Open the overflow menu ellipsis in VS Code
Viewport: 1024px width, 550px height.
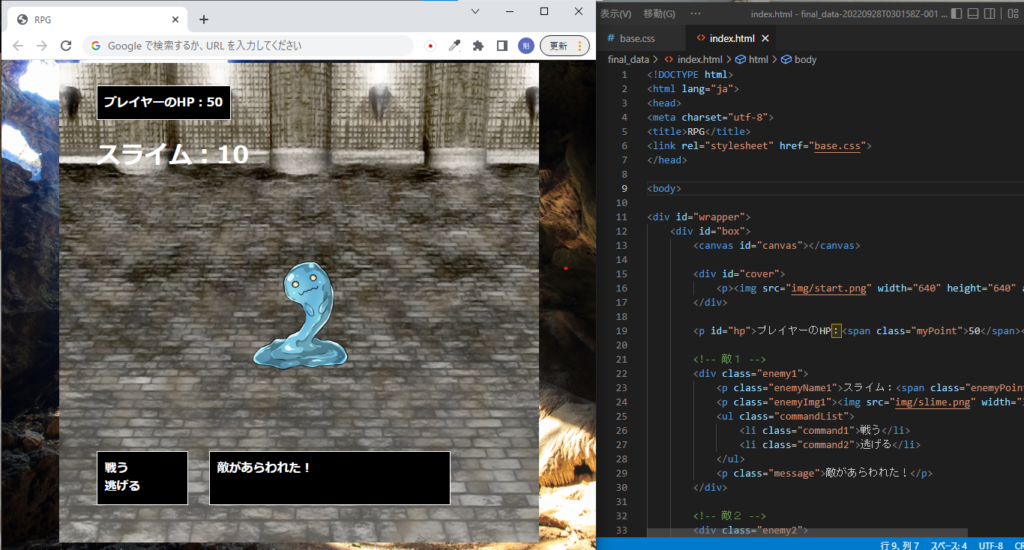696,14
